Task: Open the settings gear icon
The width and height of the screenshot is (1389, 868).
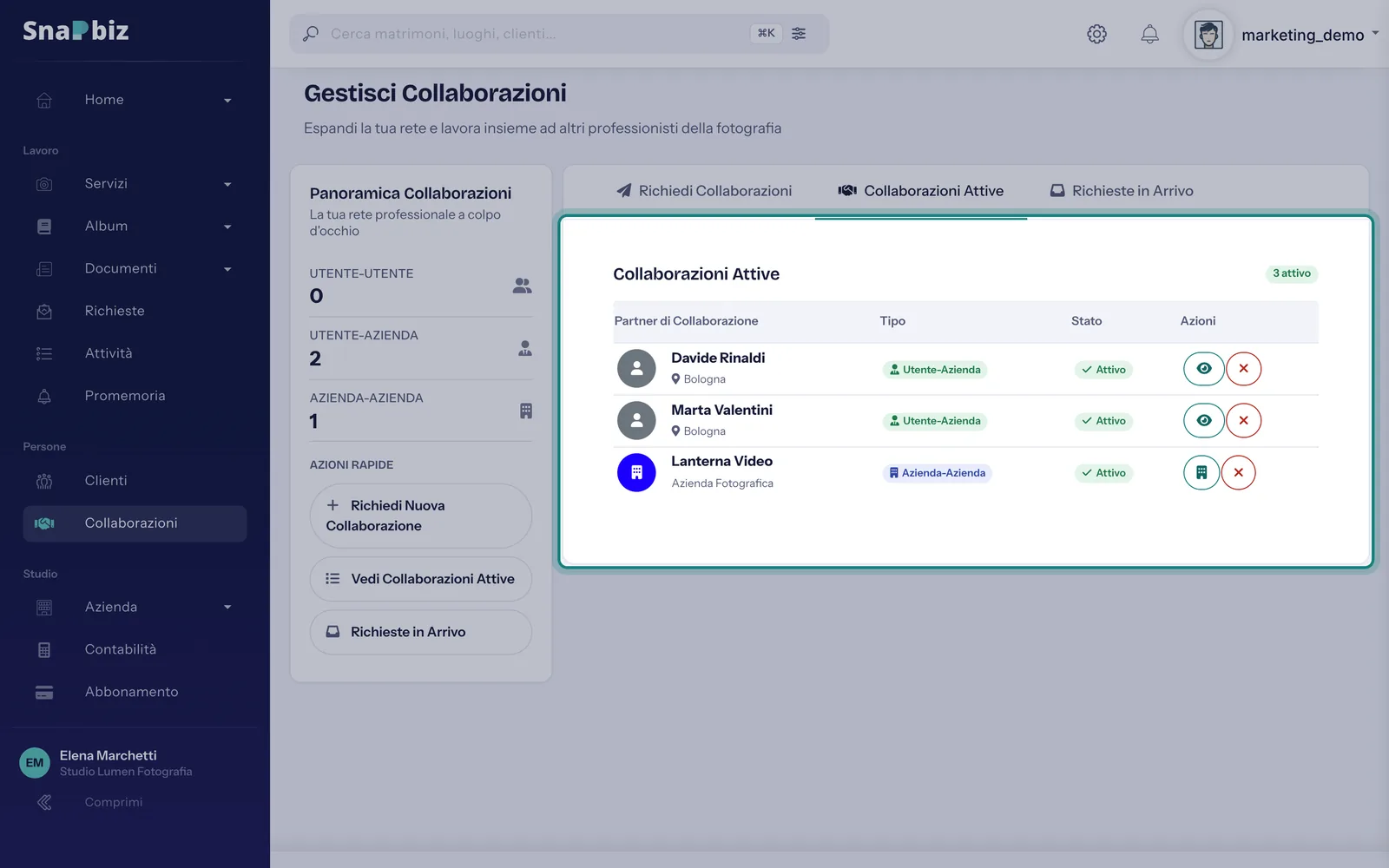Action: pos(1096,34)
